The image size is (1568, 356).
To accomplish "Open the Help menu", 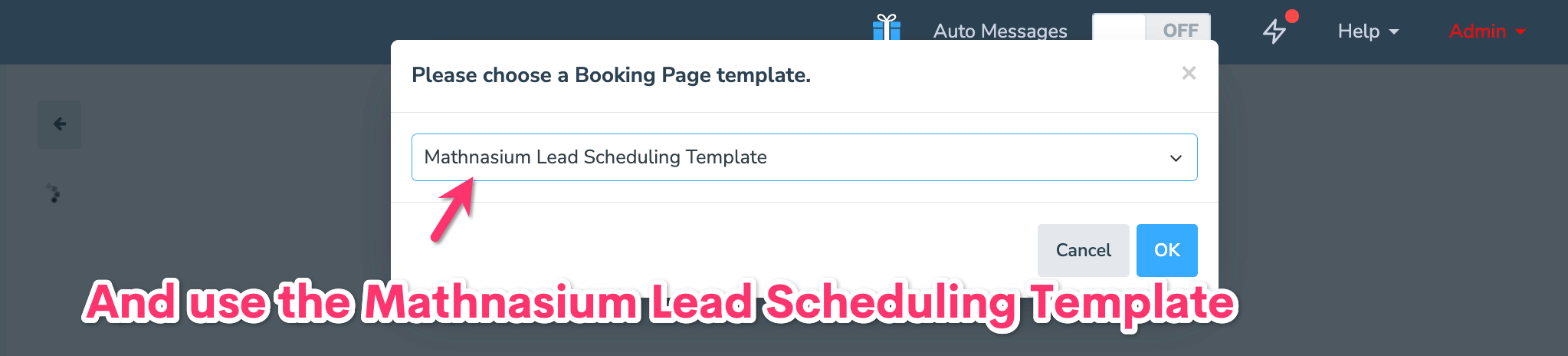I will (x=1369, y=31).
